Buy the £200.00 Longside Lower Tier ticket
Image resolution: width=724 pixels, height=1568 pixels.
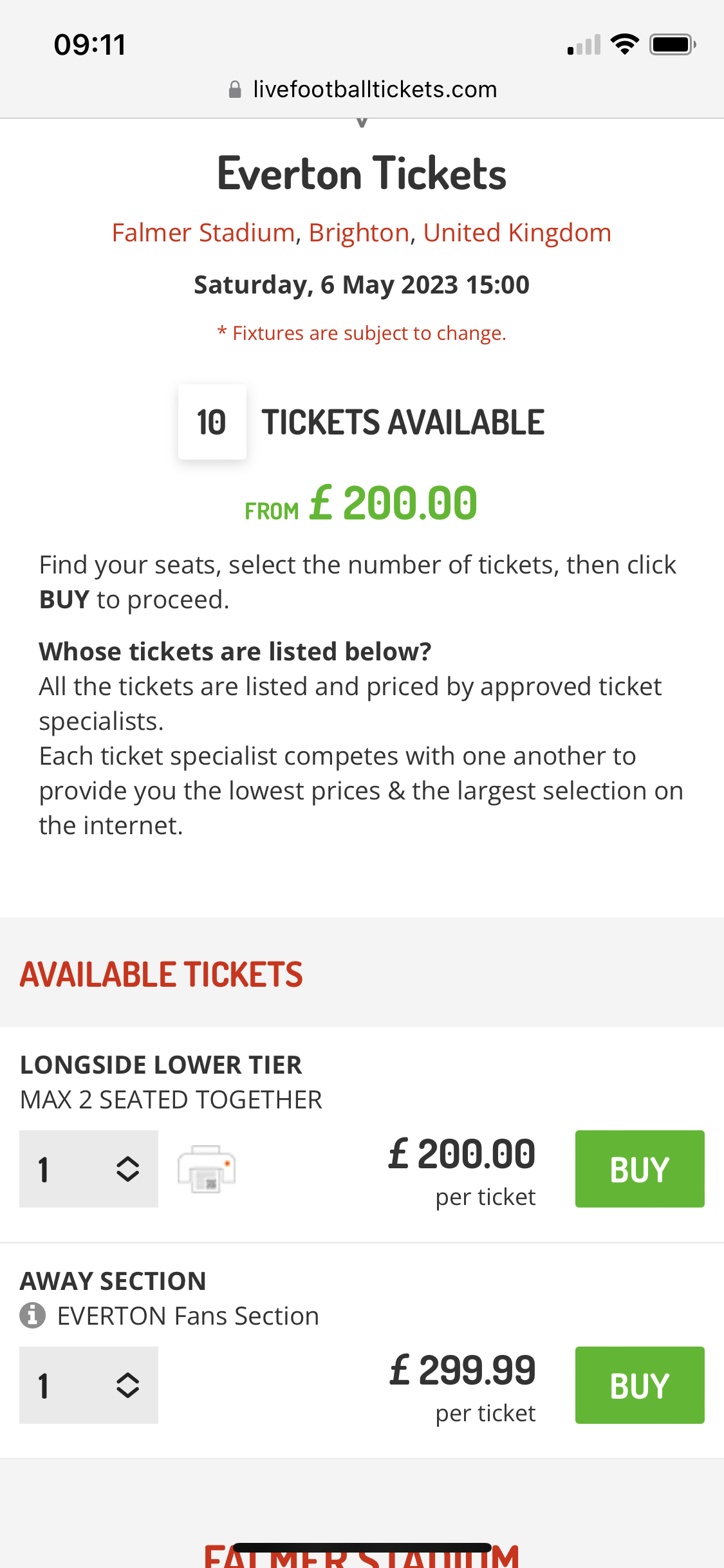[x=640, y=1169]
